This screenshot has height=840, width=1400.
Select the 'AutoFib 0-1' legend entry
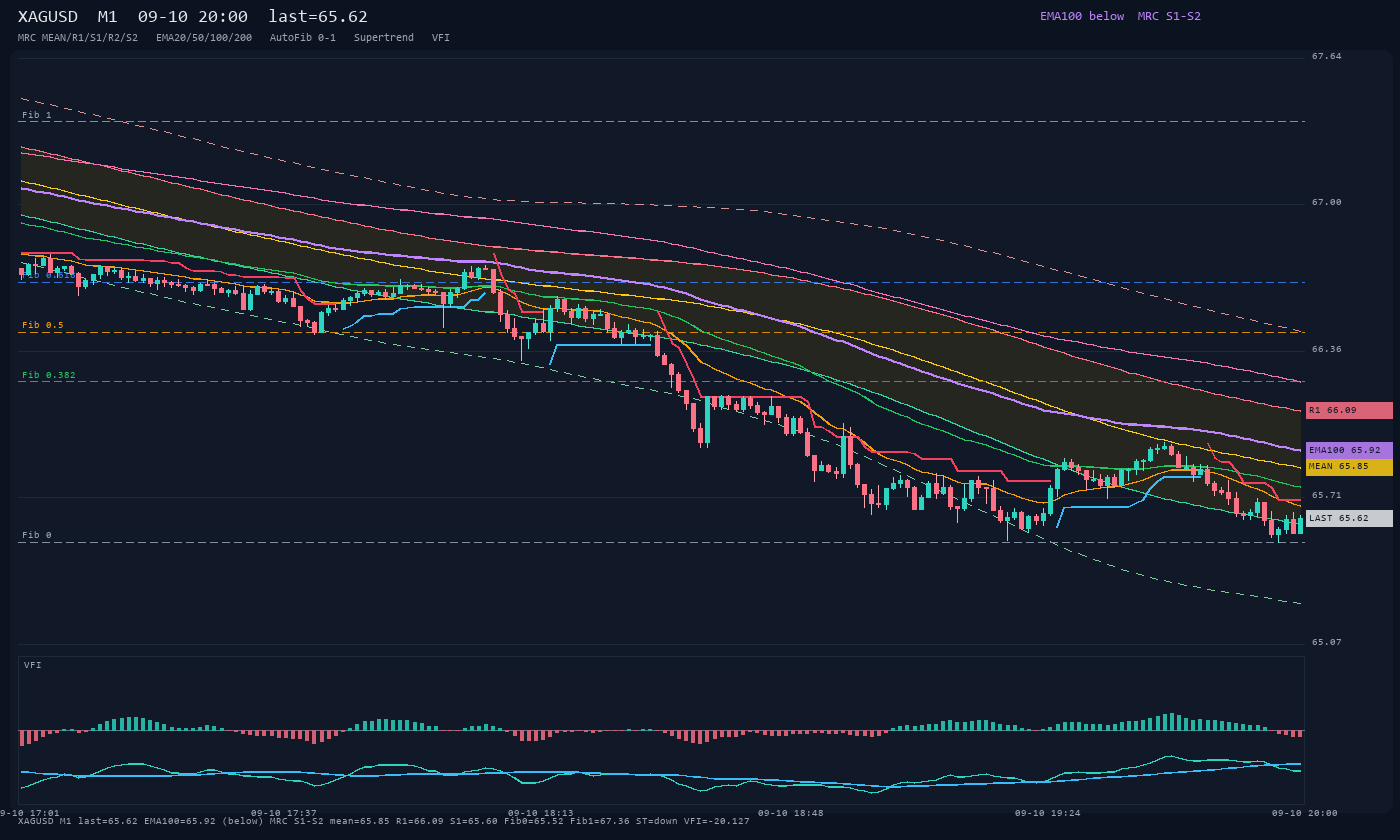(303, 38)
